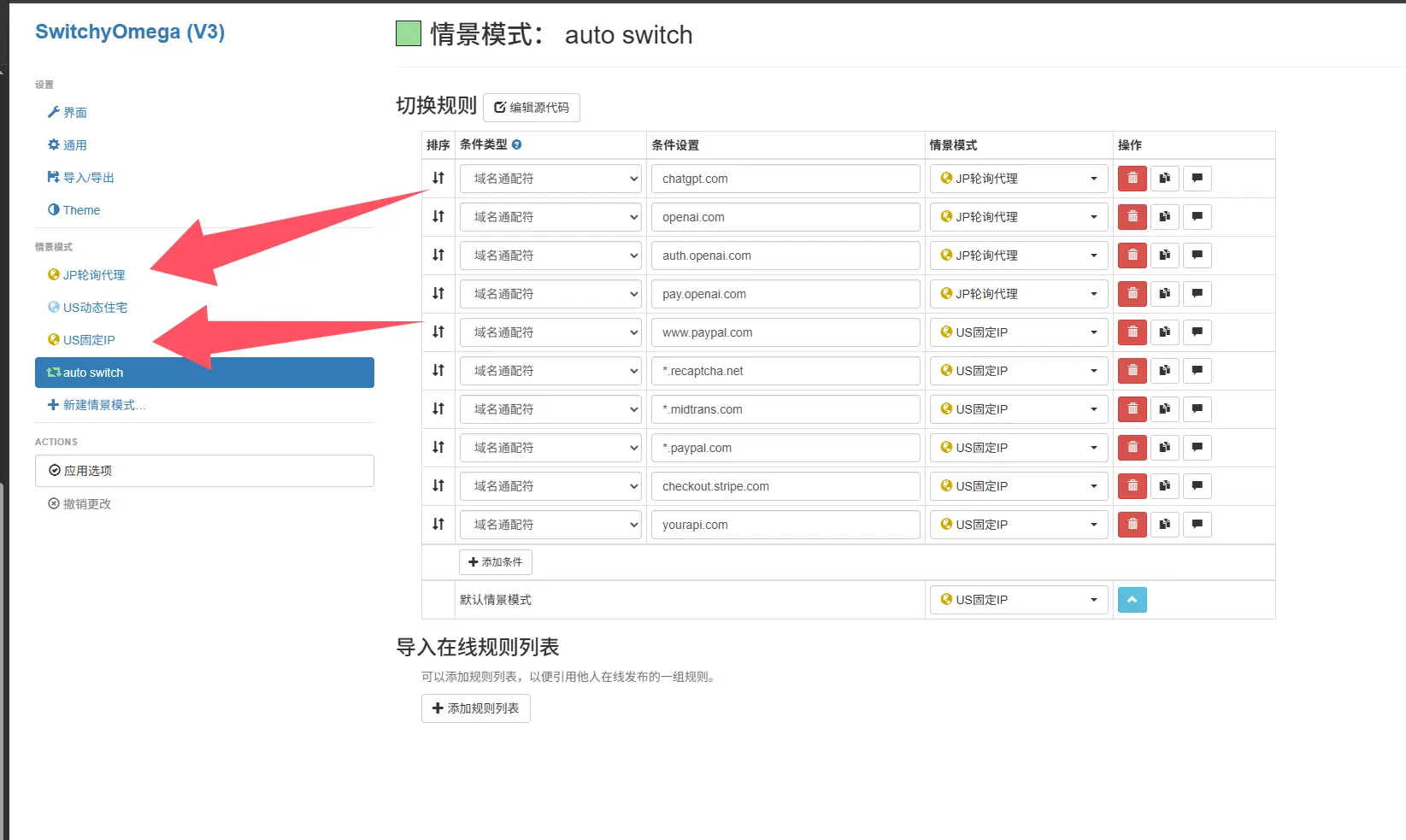Add a note to *.midtrans.com rule

point(1197,409)
